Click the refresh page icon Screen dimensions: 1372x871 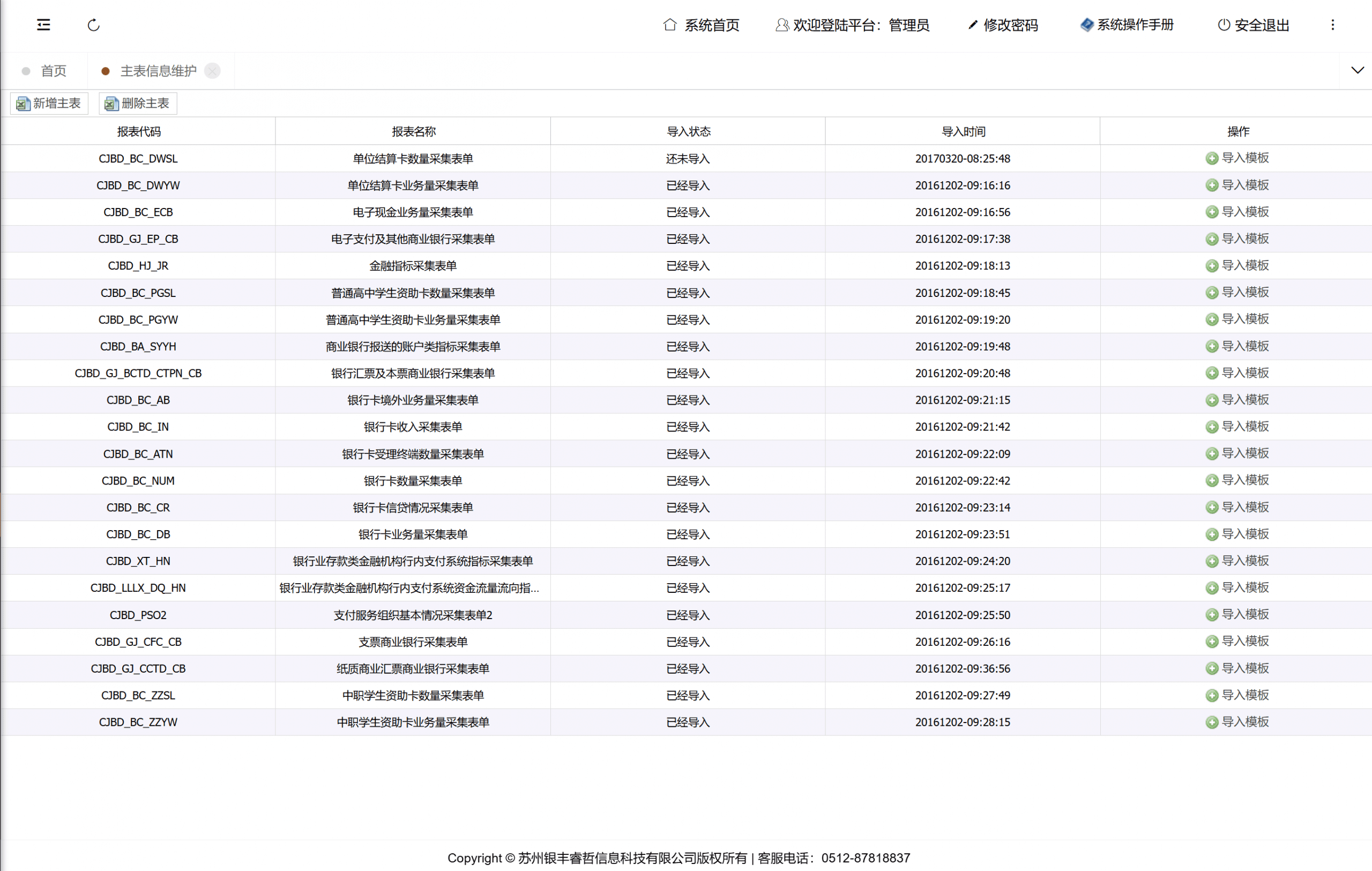pos(93,25)
